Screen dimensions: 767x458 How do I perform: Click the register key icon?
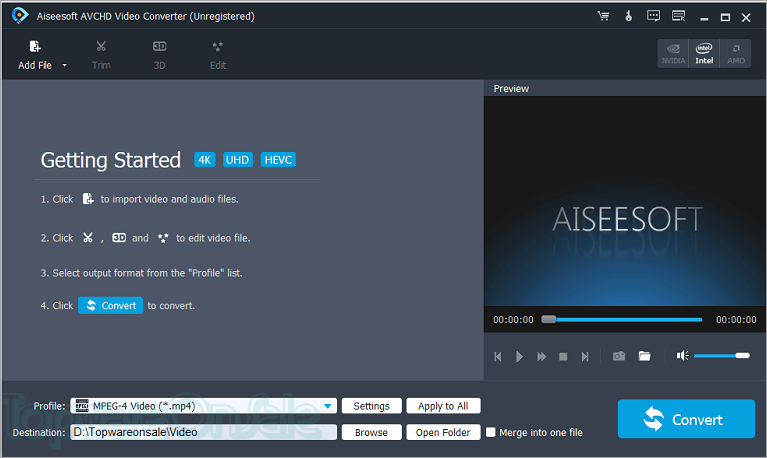pyautogui.click(x=629, y=16)
